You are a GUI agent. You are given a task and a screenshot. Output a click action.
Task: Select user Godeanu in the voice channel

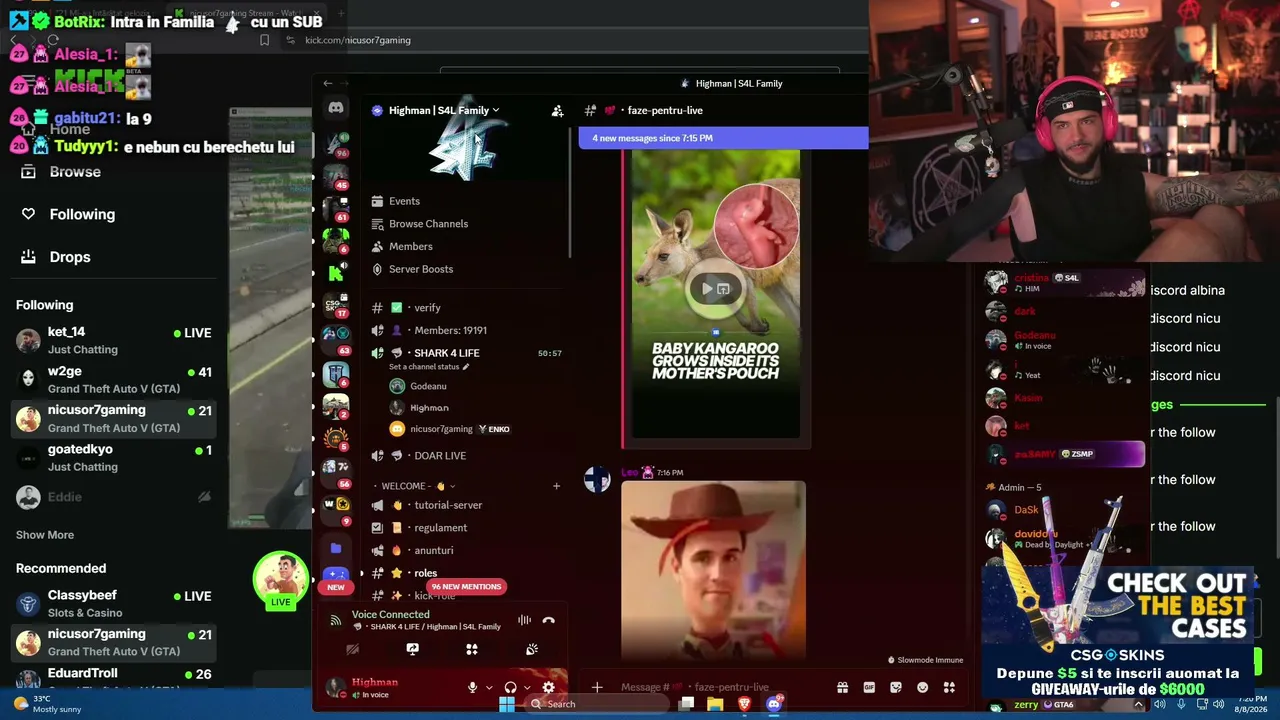click(x=428, y=386)
